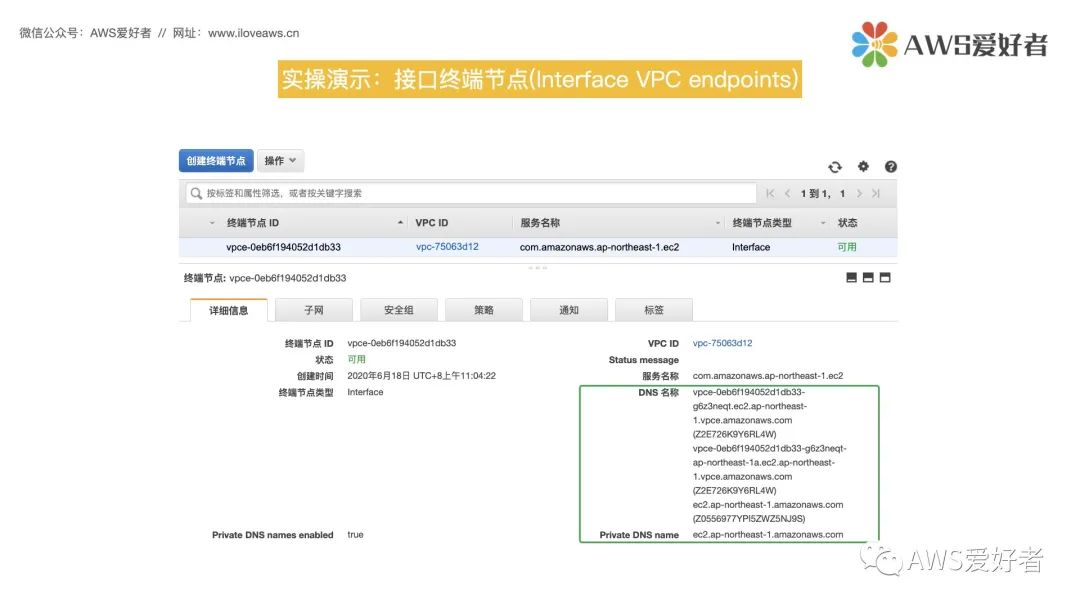Click 终端节点 ID value in details panel
This screenshot has width=1080, height=608.
tap(402, 343)
